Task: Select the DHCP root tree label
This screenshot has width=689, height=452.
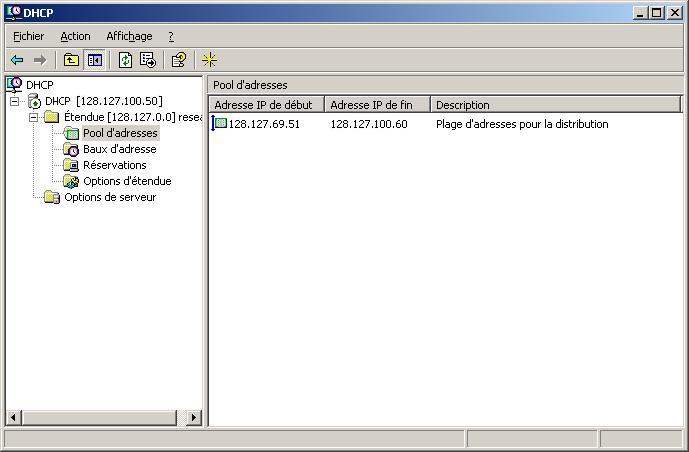Action: (40, 85)
